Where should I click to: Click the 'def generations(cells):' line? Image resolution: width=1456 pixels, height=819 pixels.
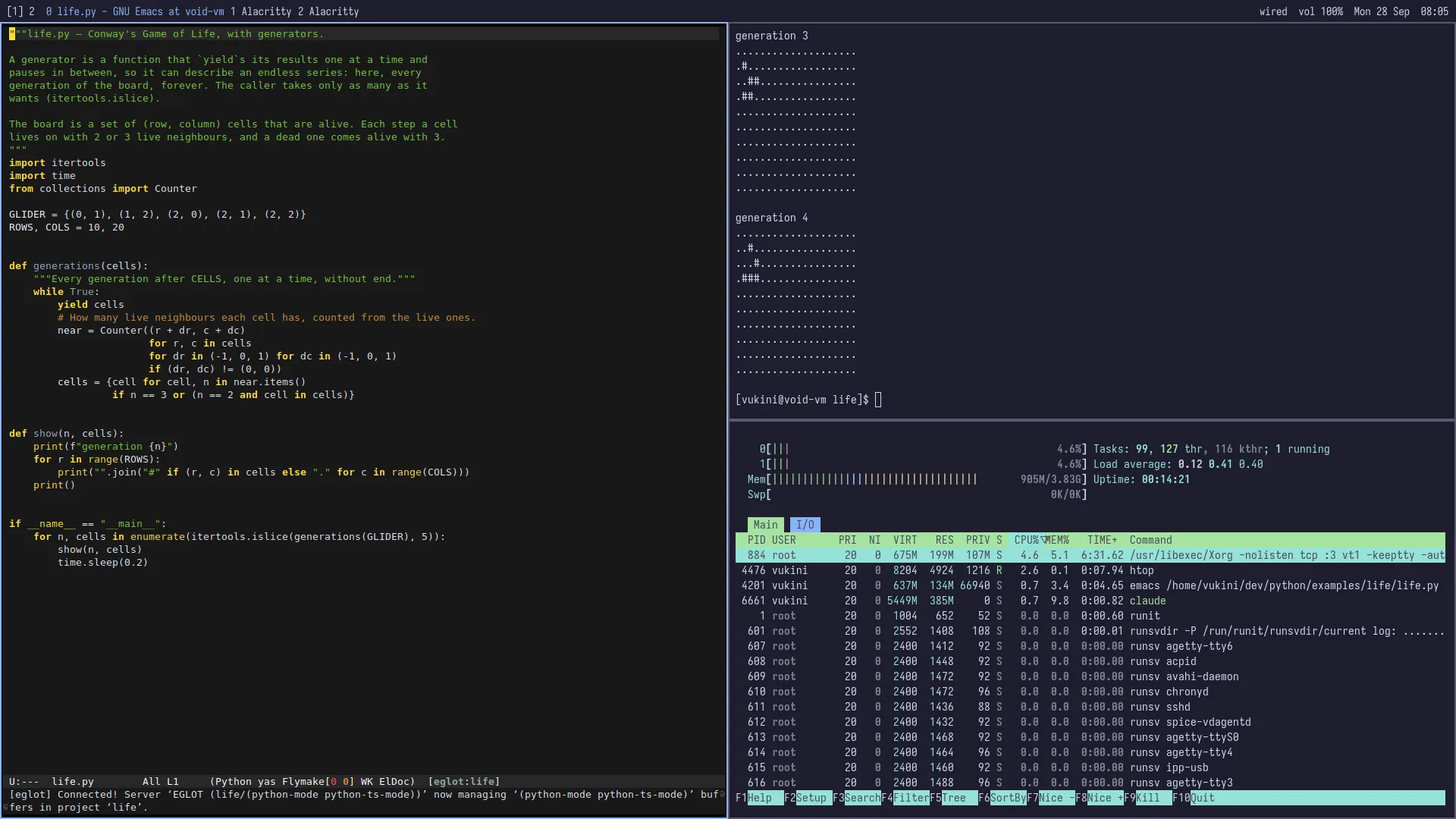79,266
